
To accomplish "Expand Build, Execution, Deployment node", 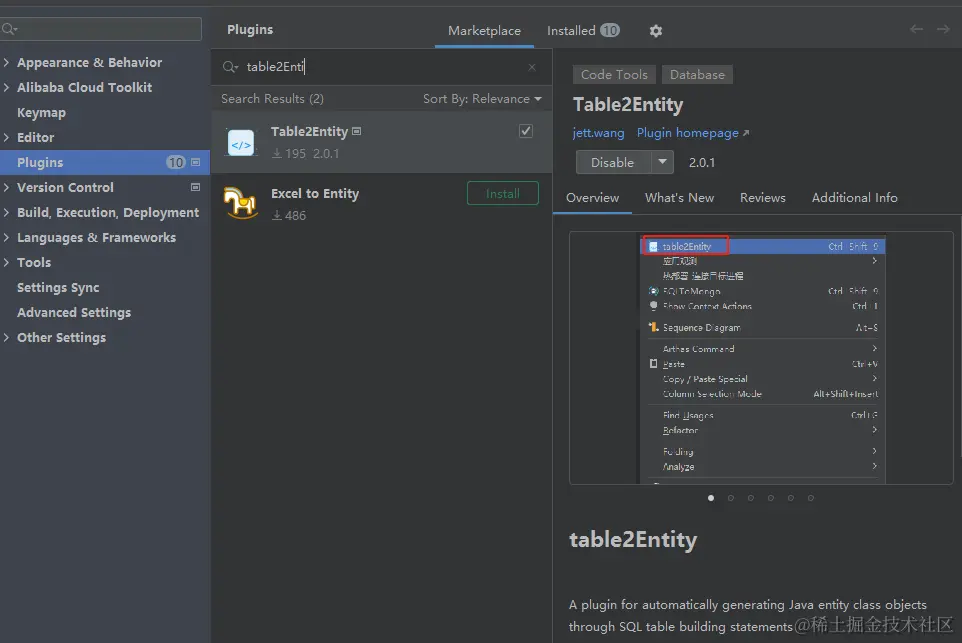I will coord(6,212).
